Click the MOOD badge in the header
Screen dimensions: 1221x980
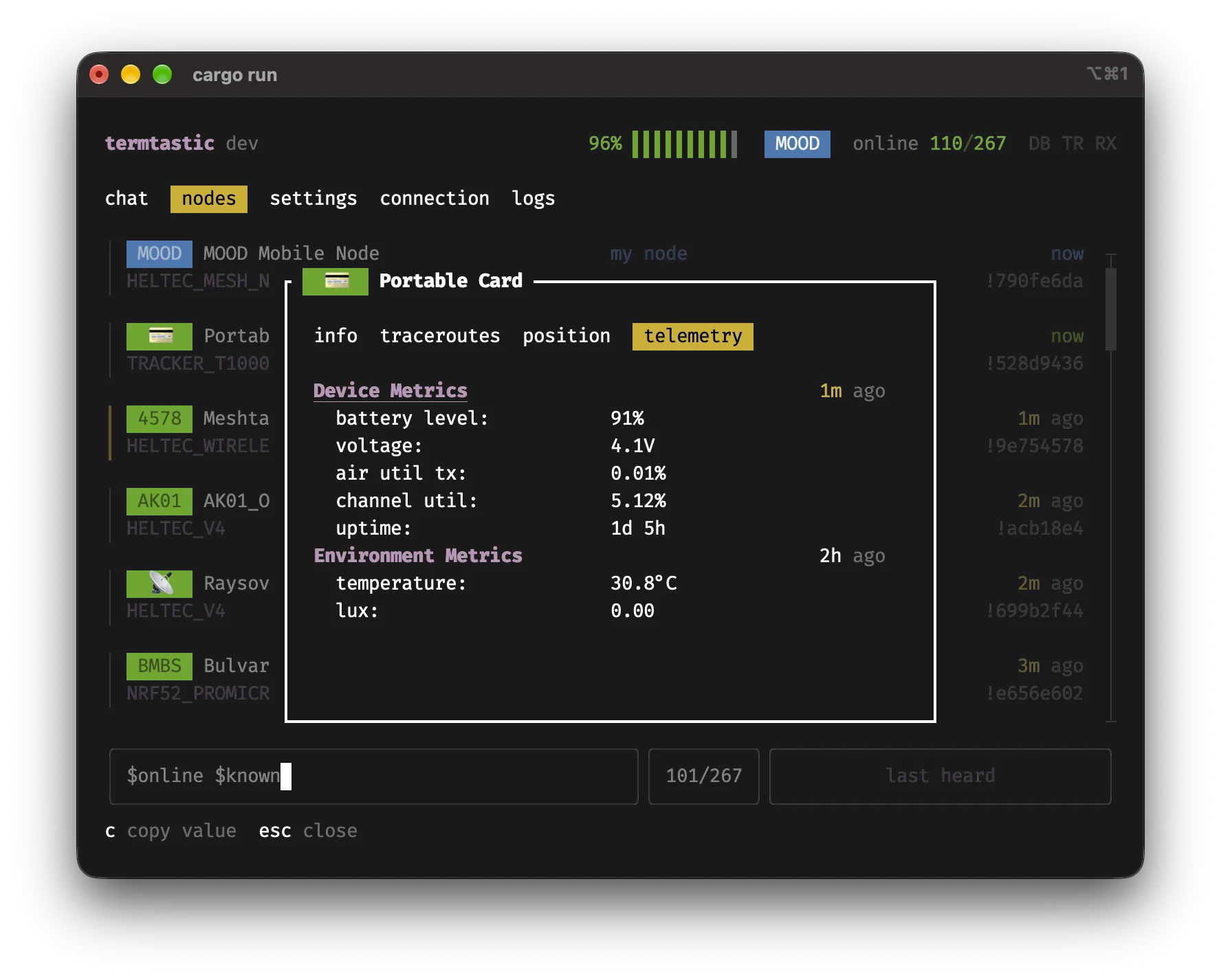click(797, 144)
